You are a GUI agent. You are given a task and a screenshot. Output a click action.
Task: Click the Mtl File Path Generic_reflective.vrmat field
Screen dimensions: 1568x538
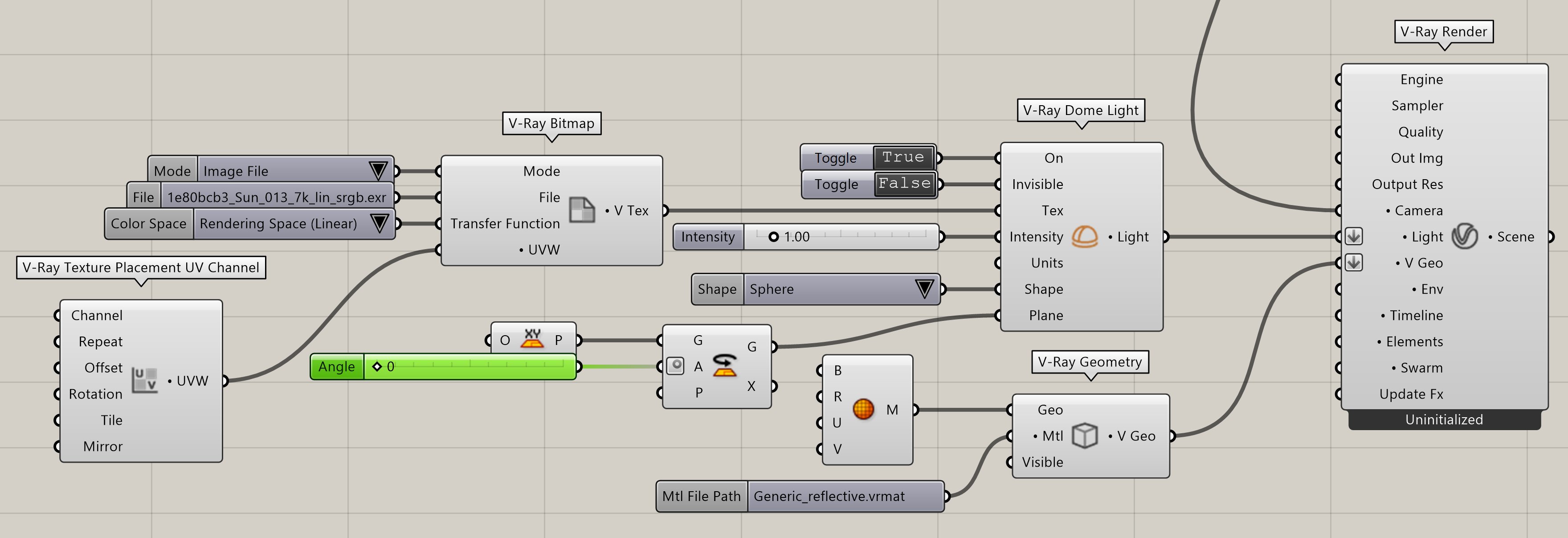(x=845, y=496)
